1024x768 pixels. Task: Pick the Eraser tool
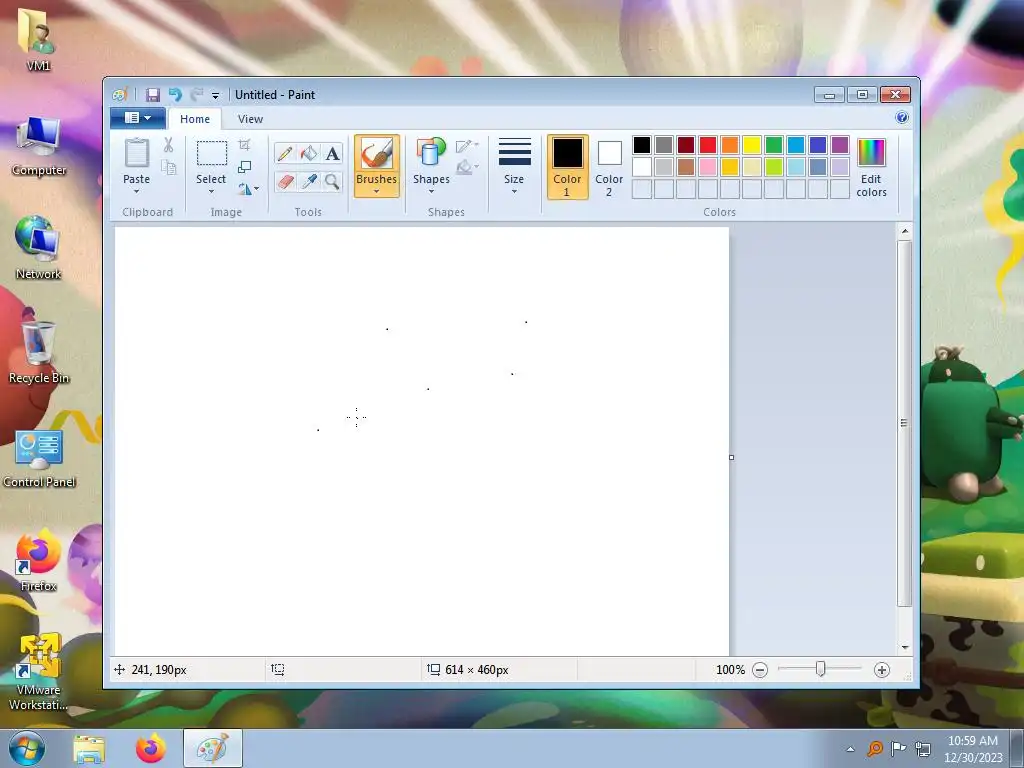tap(285, 181)
